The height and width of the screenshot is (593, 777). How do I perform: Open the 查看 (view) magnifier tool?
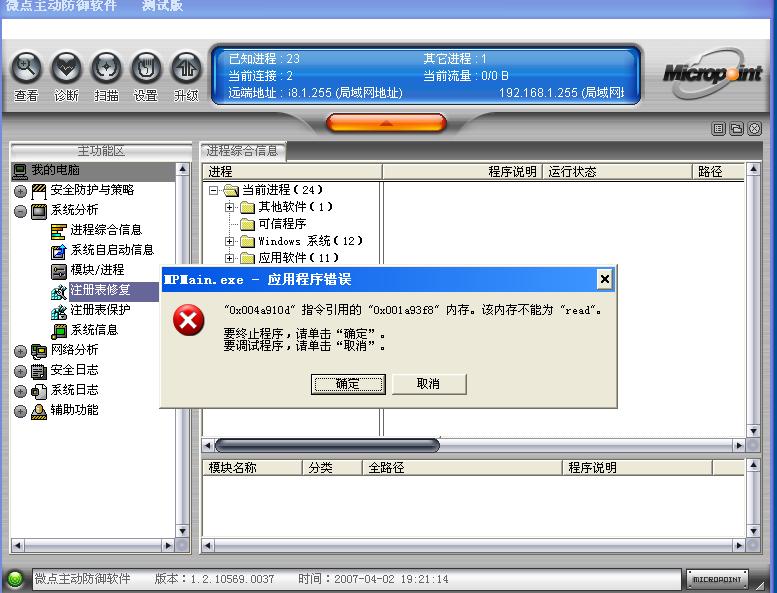[26, 67]
